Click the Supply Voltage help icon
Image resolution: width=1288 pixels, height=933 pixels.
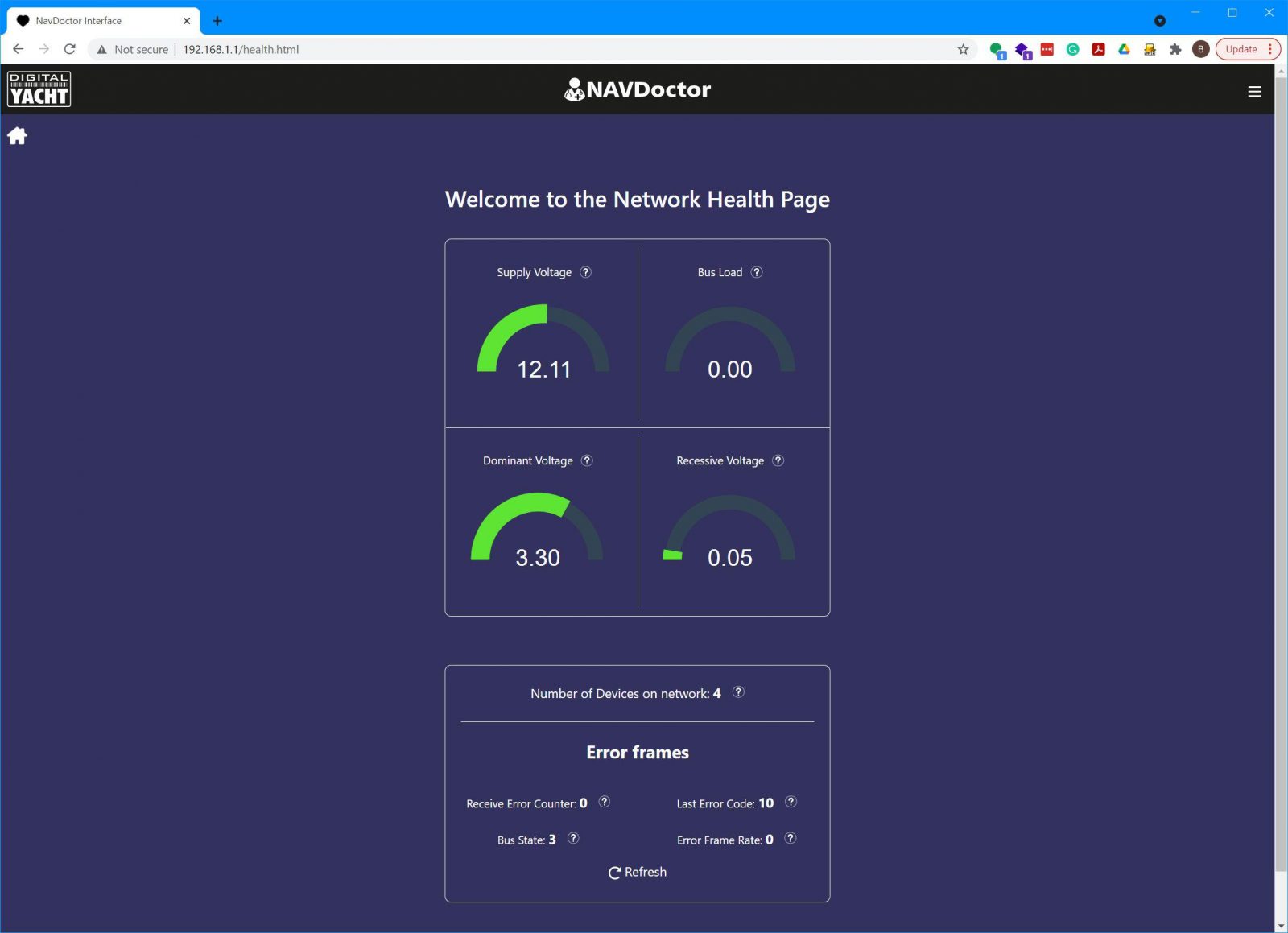(586, 272)
